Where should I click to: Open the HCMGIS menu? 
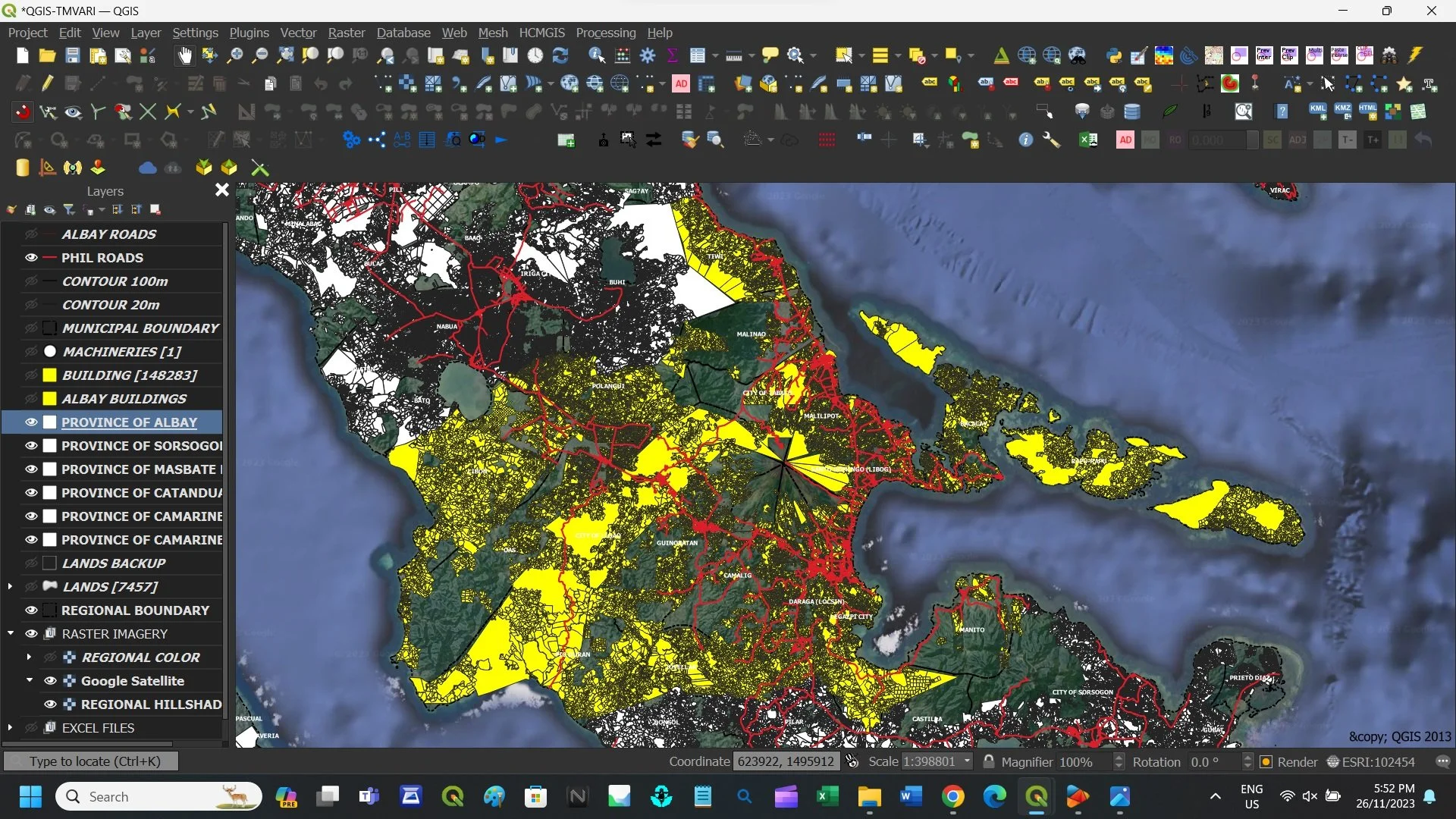pos(542,33)
